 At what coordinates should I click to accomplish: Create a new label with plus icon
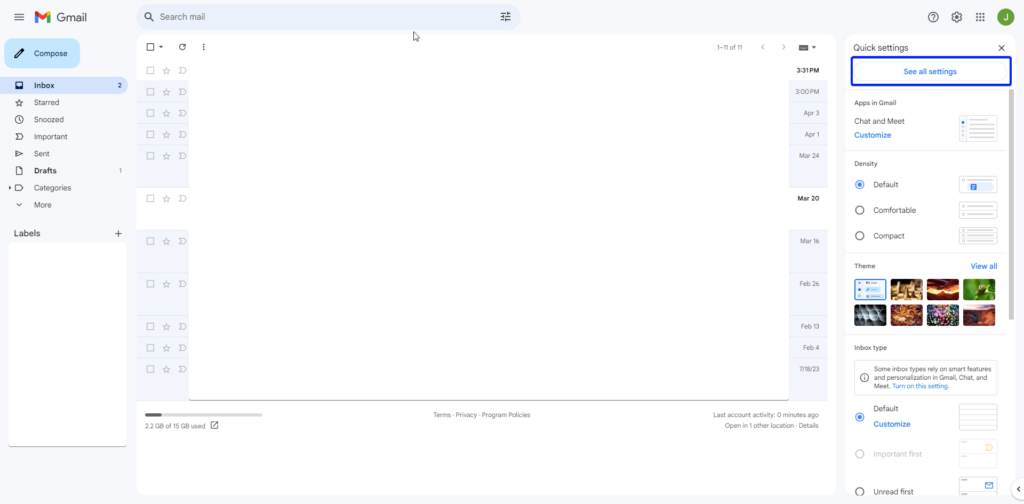coord(118,234)
